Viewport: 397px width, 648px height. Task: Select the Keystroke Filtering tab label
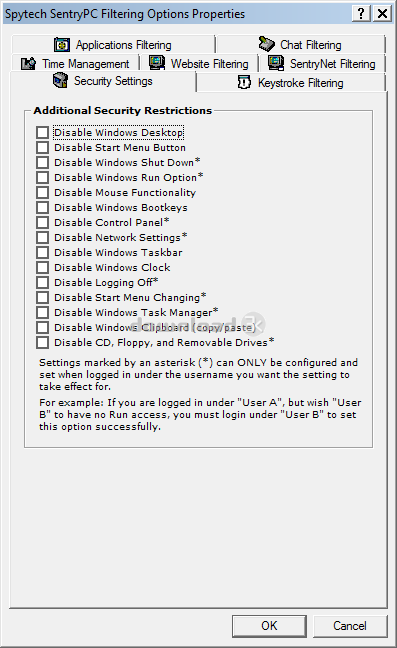click(301, 83)
